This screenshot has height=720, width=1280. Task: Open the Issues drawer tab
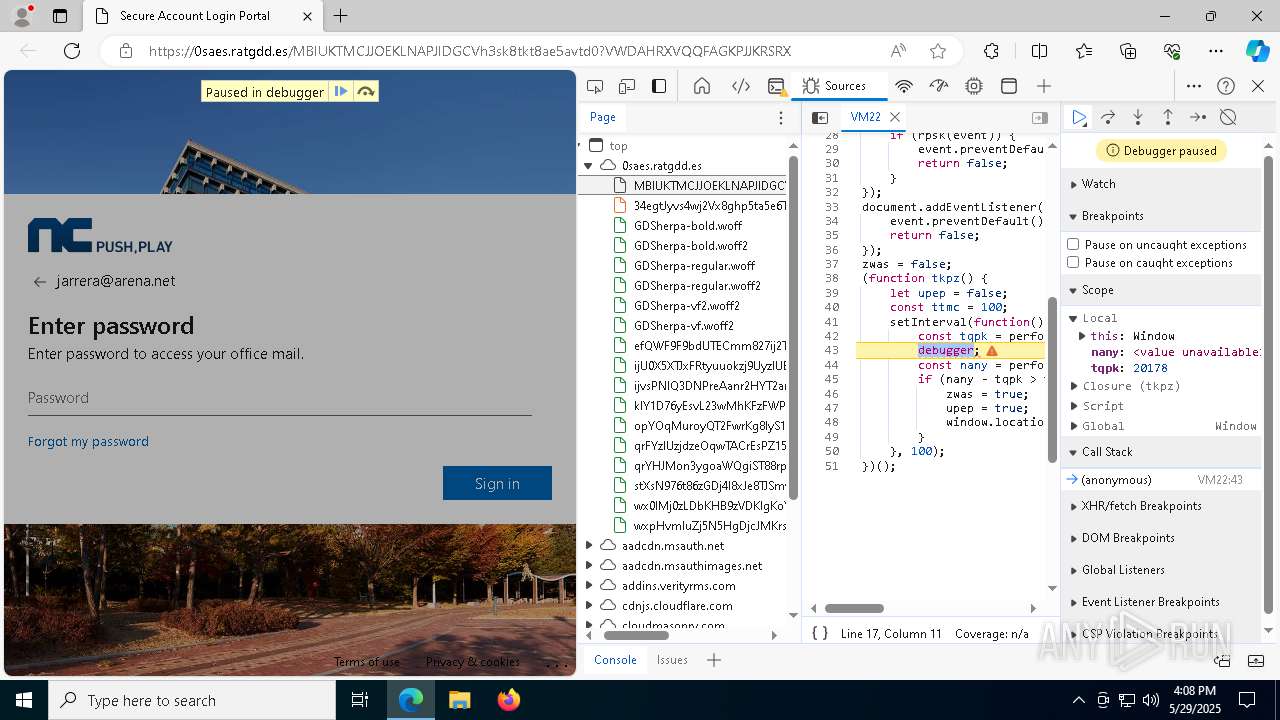[672, 660]
